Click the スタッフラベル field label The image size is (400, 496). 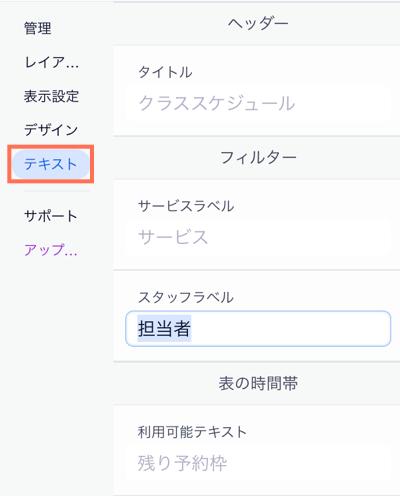186,297
